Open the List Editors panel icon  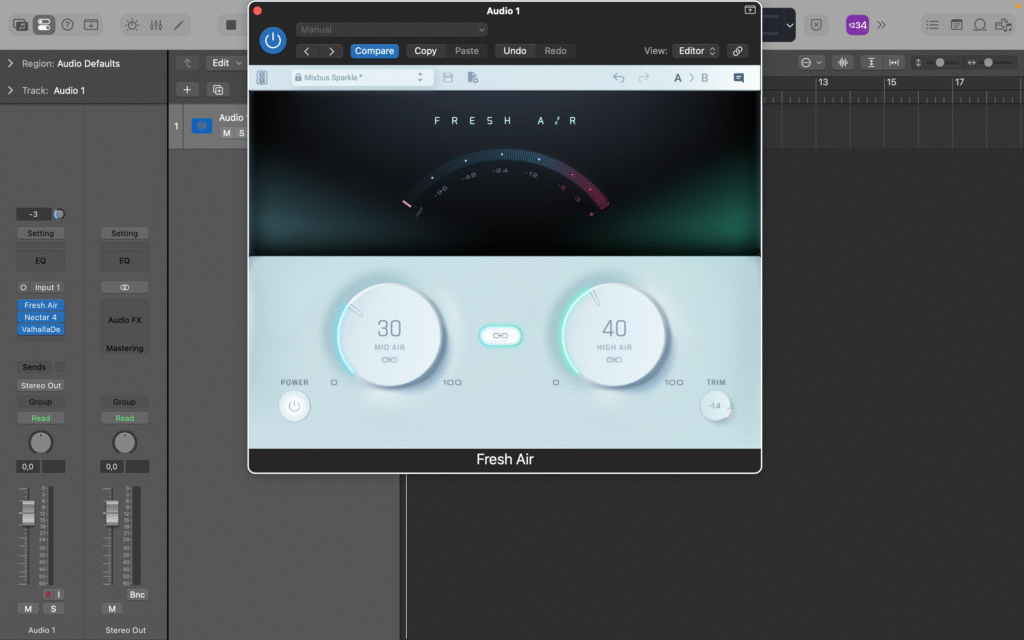tap(935, 24)
